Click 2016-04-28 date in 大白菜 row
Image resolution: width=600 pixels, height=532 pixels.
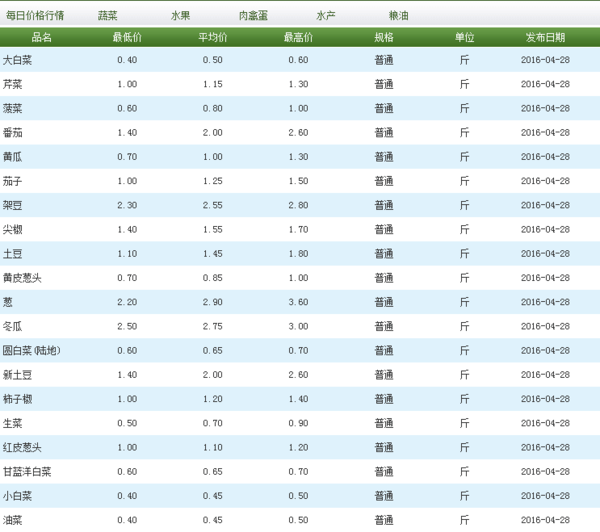(545, 60)
